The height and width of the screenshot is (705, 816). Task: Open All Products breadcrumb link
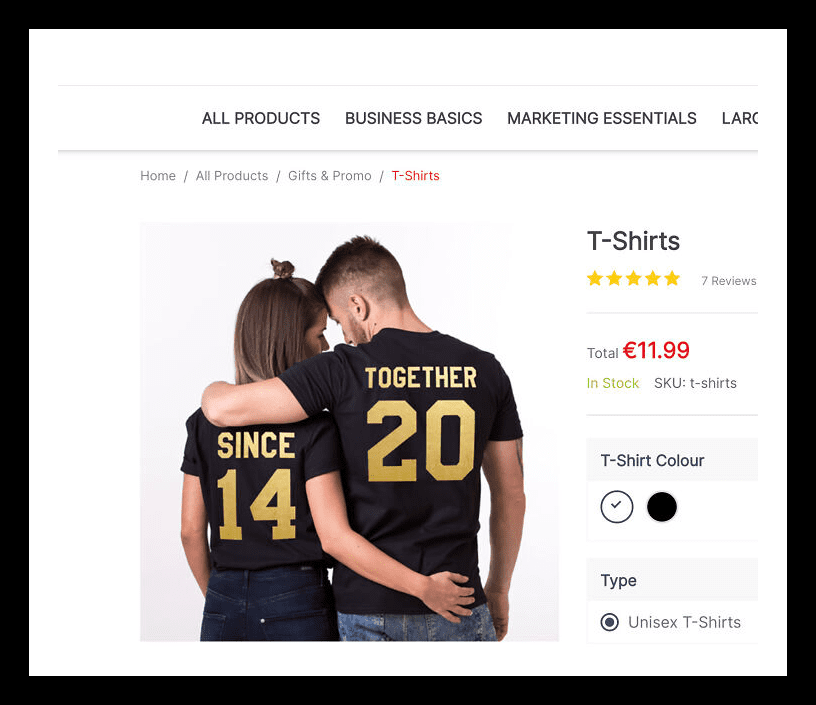tap(232, 176)
